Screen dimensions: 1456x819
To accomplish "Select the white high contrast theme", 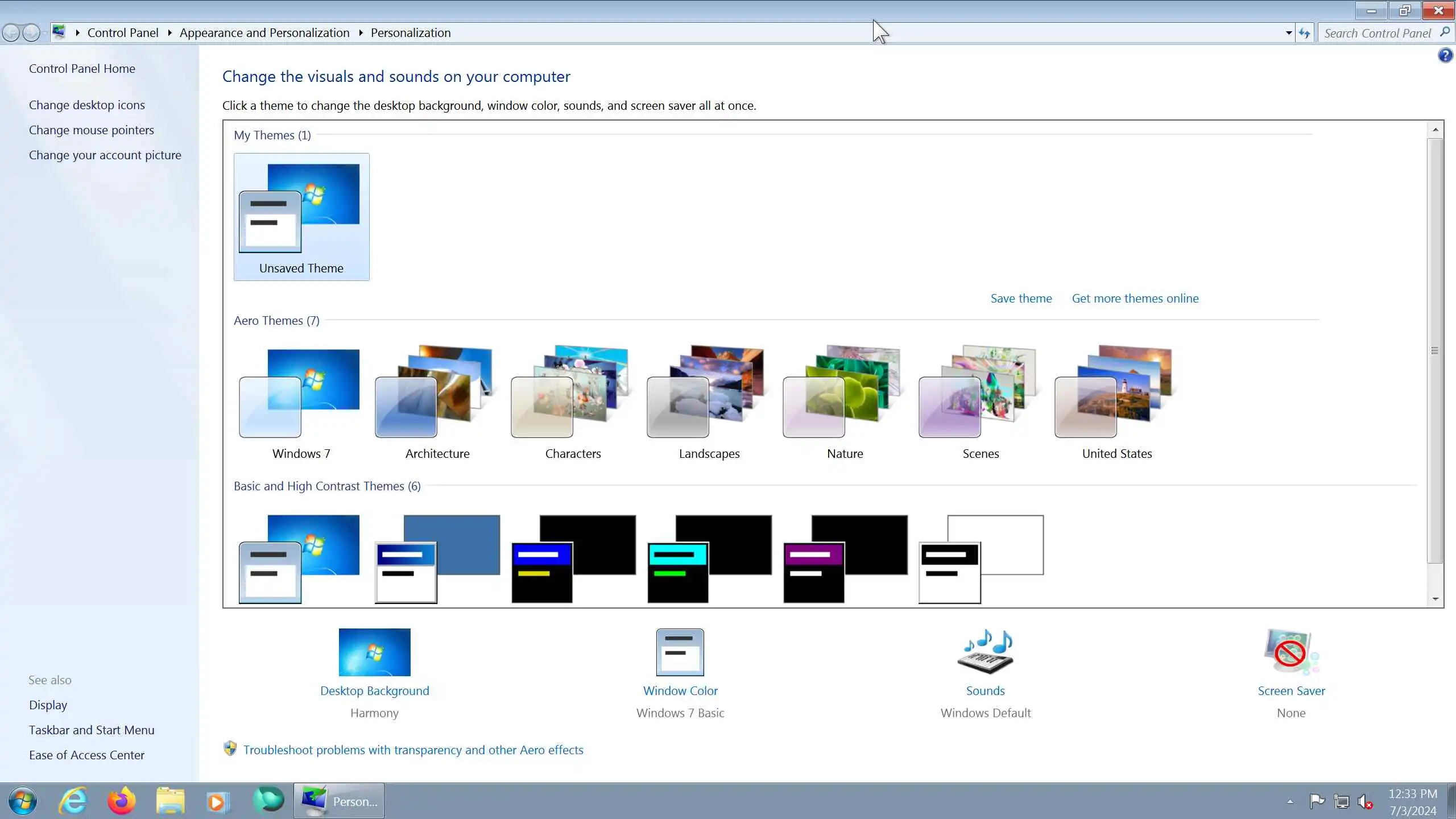I will (x=981, y=559).
